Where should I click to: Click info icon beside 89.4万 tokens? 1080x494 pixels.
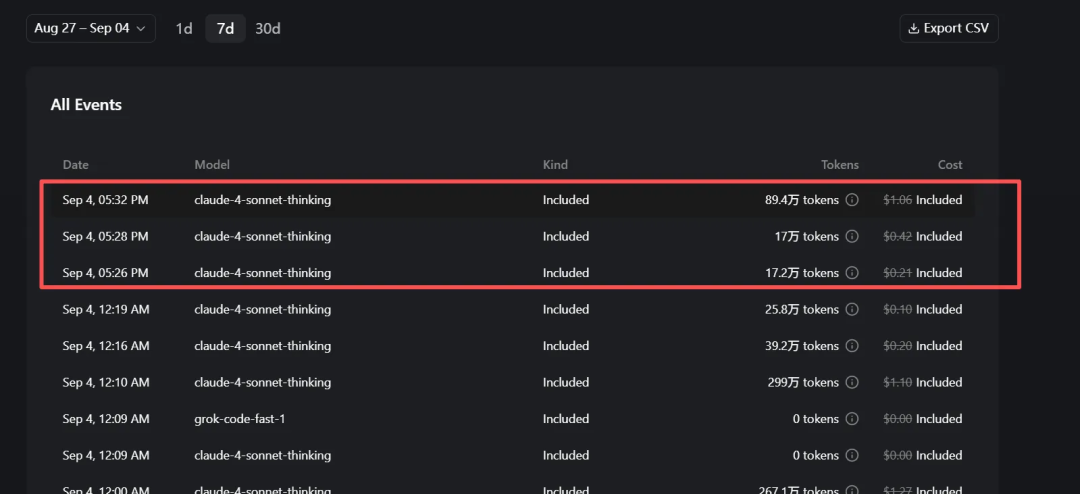tap(852, 200)
